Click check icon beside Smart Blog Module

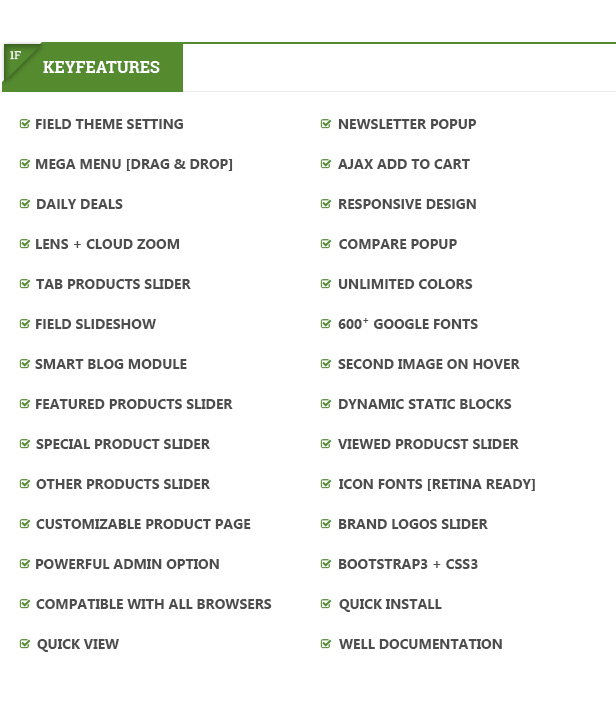(x=25, y=364)
